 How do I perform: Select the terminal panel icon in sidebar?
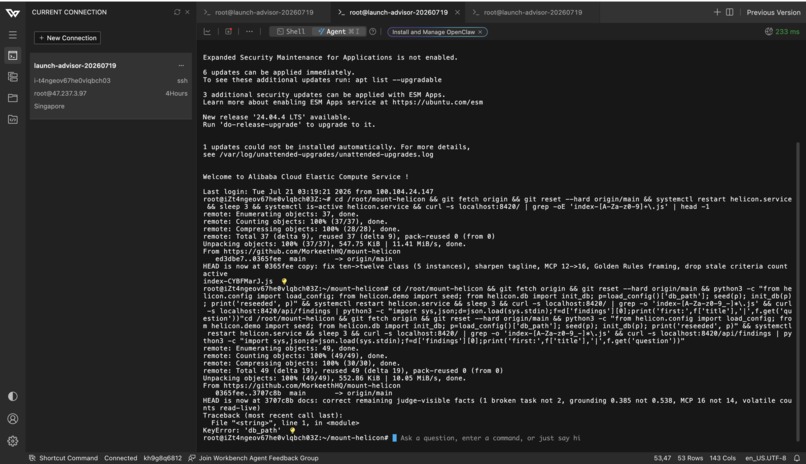click(x=13, y=55)
